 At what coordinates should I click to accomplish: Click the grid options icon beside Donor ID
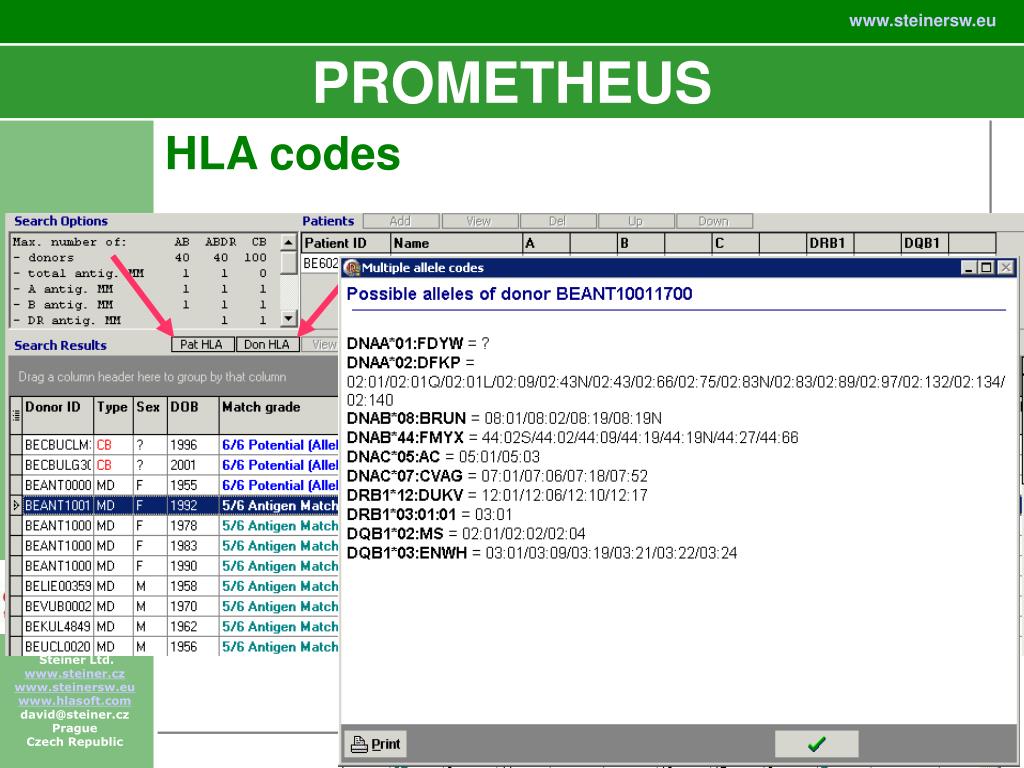[x=16, y=415]
